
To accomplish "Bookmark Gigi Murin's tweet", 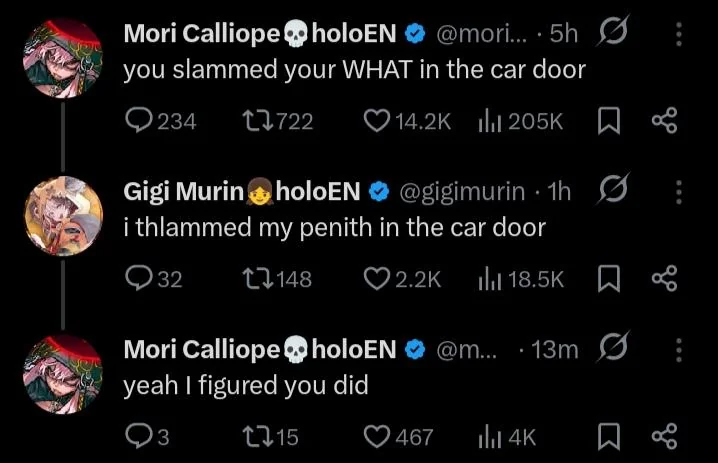I will 609,279.
